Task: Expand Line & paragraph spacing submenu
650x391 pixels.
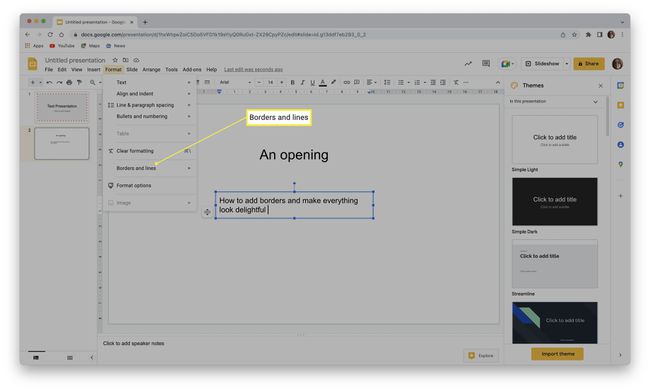Action: tap(150, 105)
